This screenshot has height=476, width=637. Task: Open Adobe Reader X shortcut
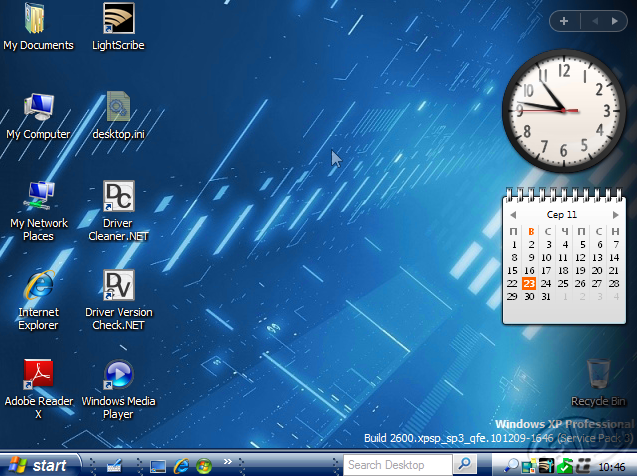39,389
